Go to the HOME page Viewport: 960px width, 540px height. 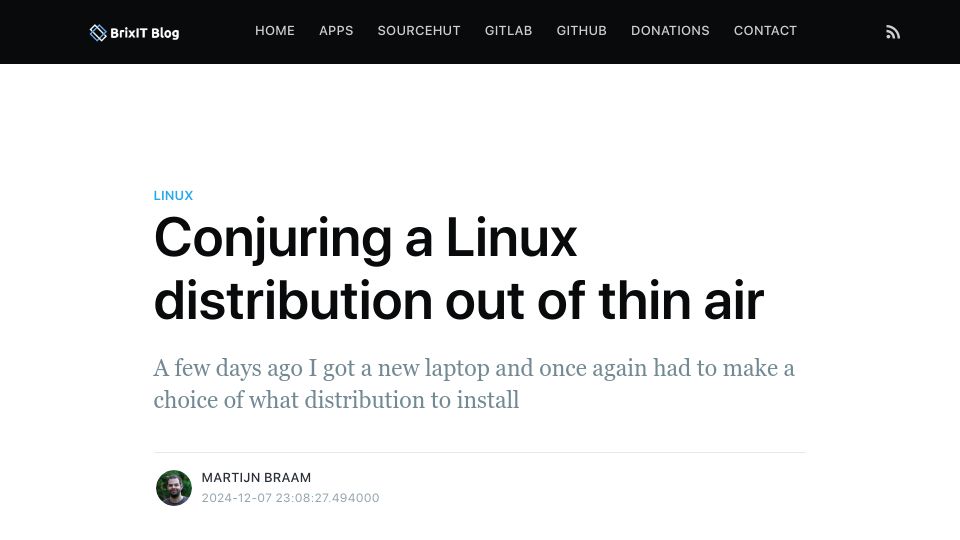pos(275,31)
